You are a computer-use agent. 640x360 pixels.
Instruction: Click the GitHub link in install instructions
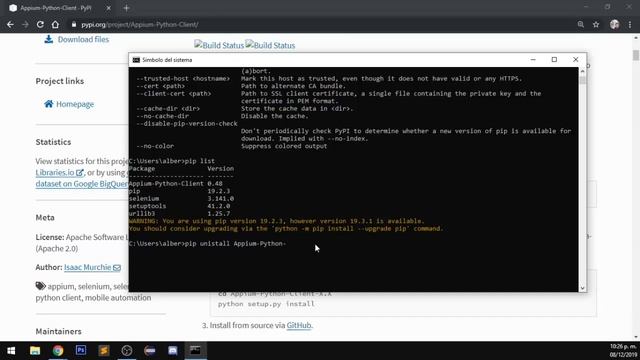tap(299, 325)
